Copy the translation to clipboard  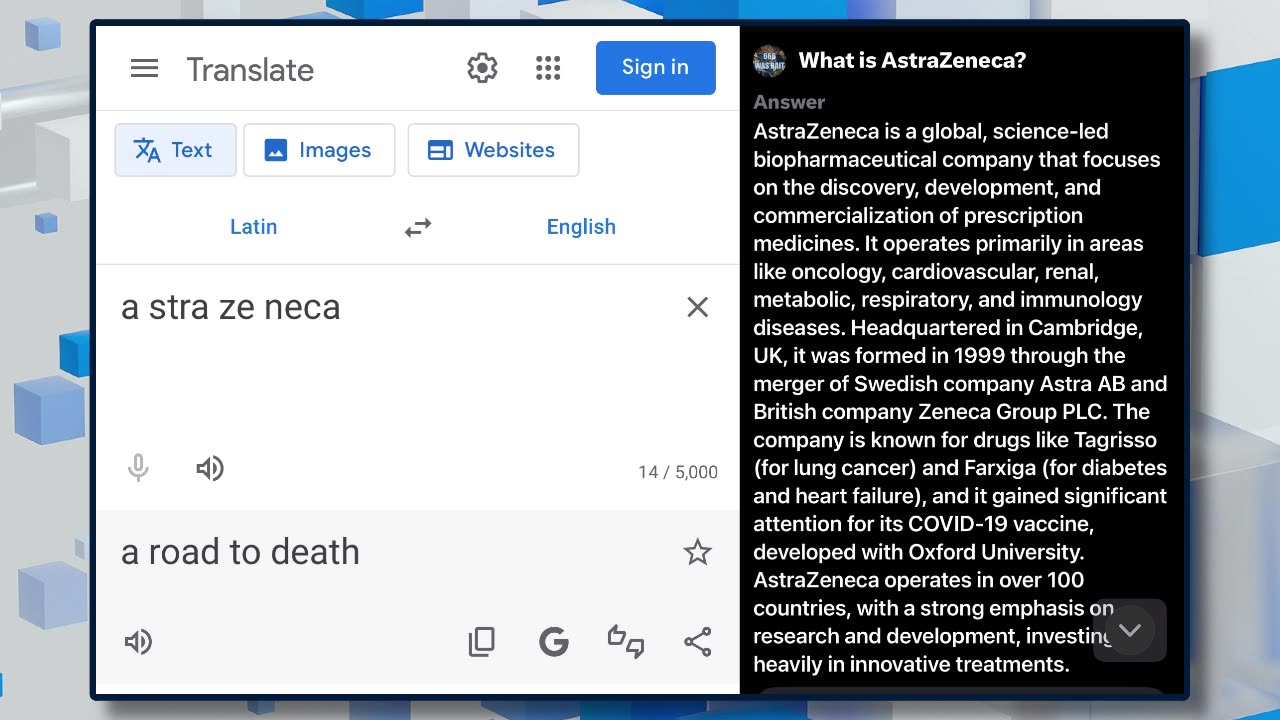point(482,642)
